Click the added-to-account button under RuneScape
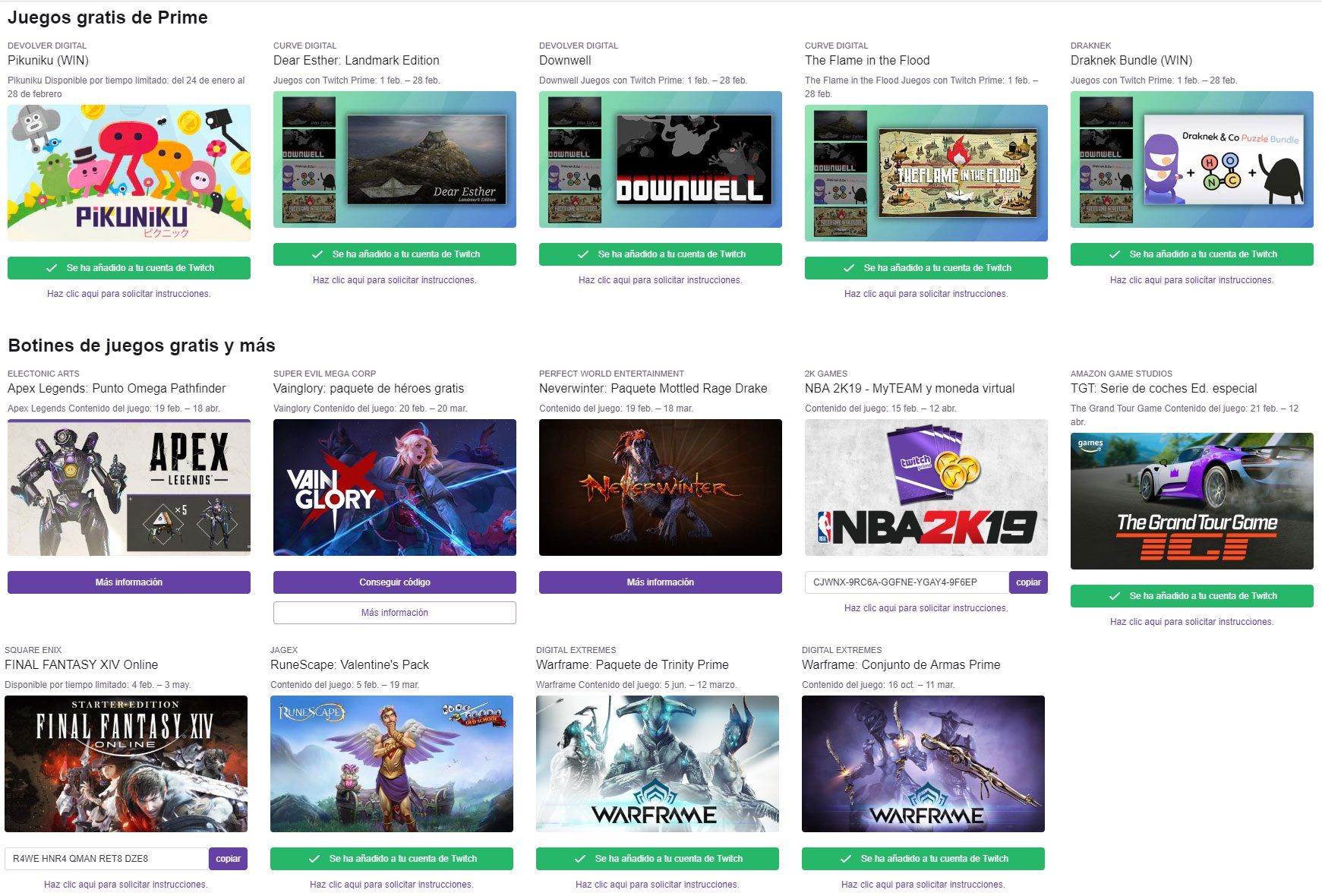 392,859
